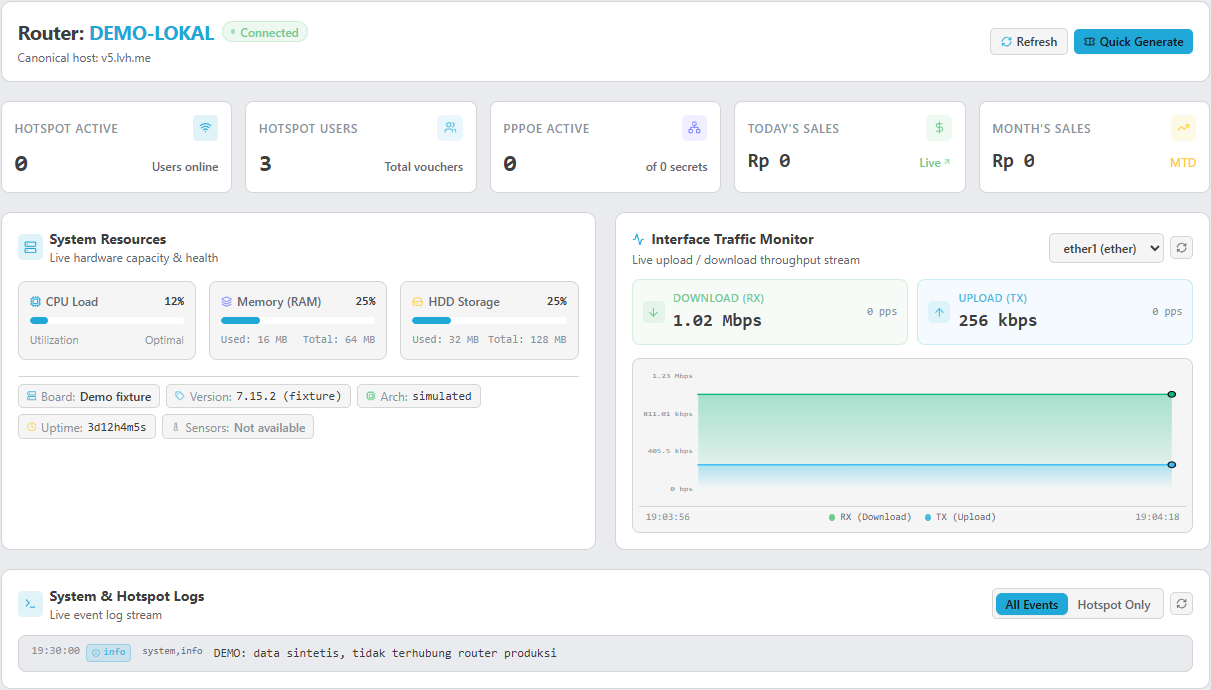
Task: Click the disk icon beside HDD Storage
Action: click(418, 301)
